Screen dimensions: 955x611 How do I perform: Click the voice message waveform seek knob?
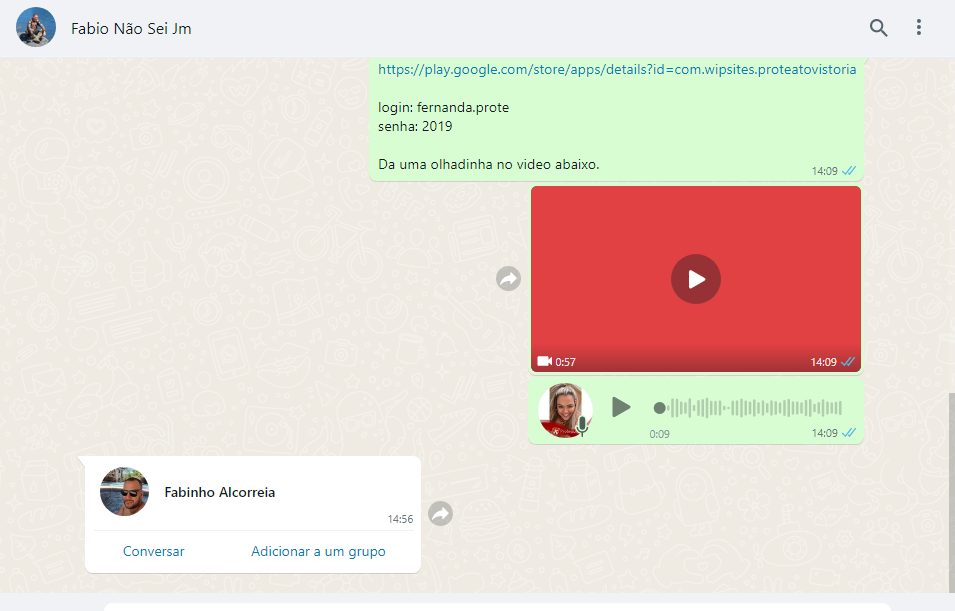click(x=659, y=408)
